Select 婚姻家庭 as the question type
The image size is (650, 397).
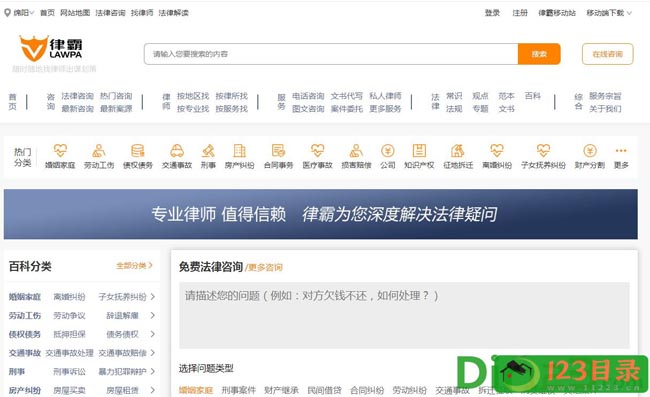[196, 390]
